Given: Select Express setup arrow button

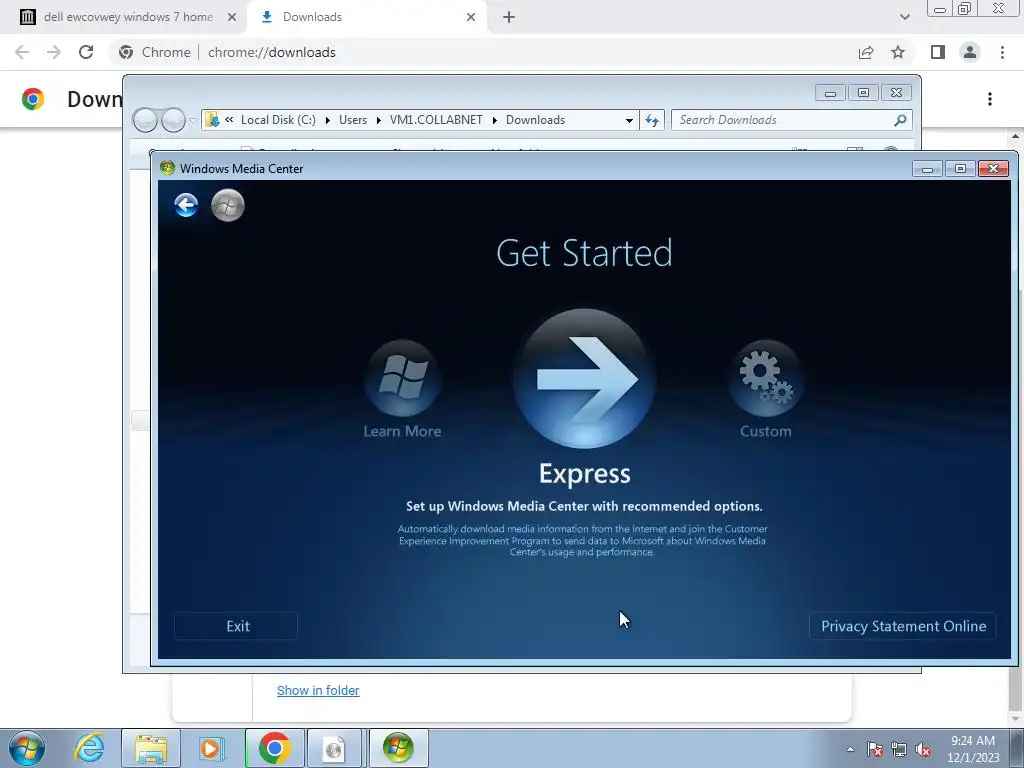Looking at the screenshot, I should coord(584,379).
